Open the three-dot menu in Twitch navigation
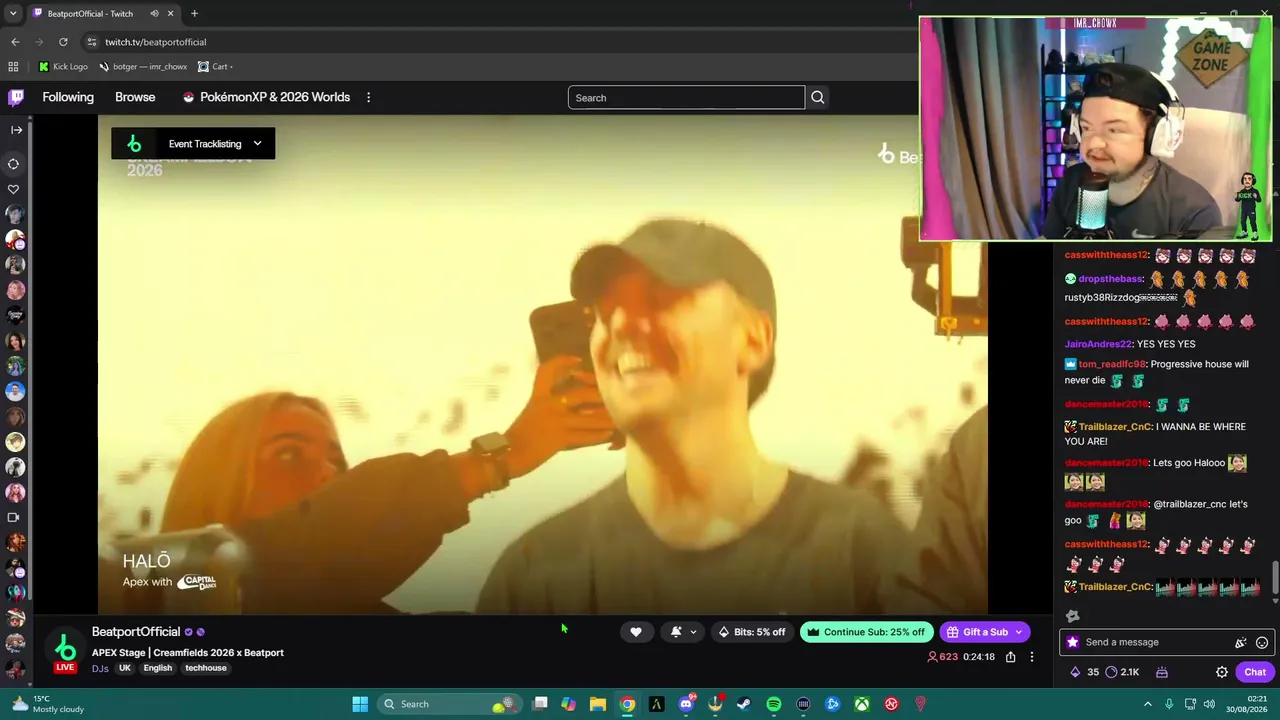The width and height of the screenshot is (1280, 720). [368, 97]
